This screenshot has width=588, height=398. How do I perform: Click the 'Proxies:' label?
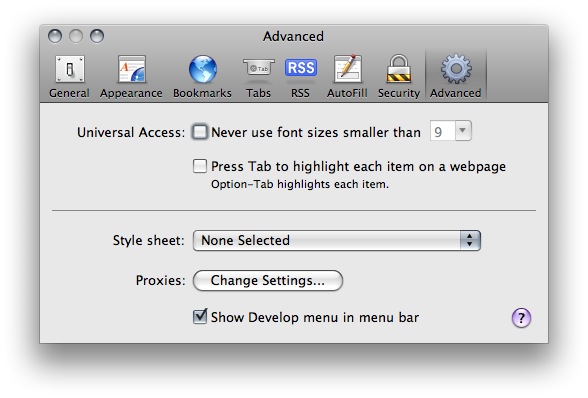[x=160, y=281]
